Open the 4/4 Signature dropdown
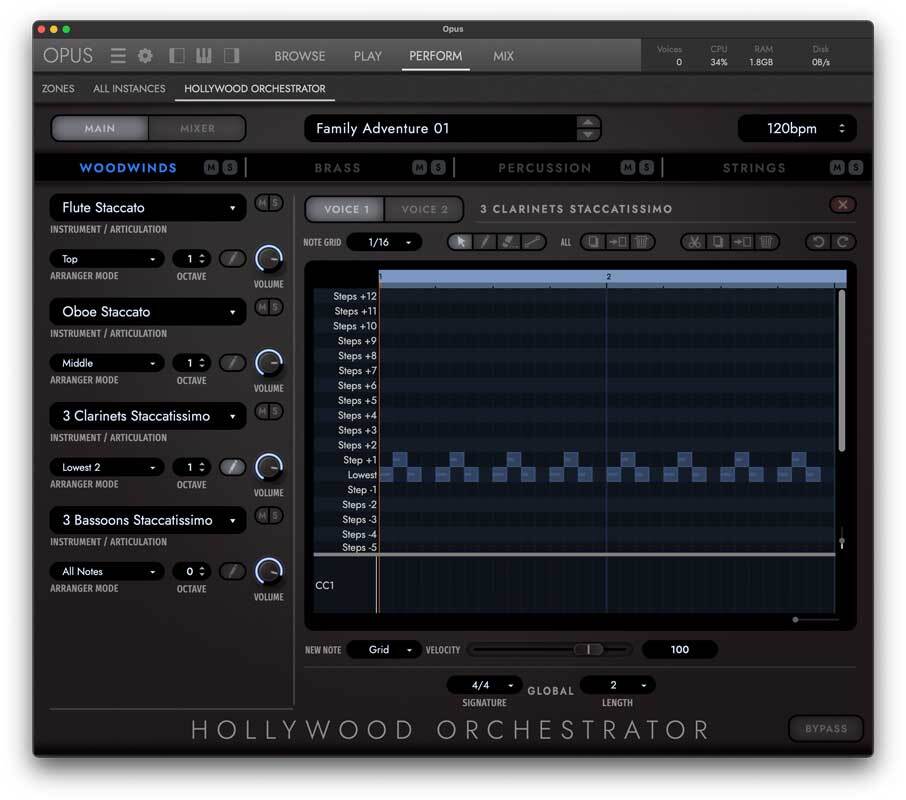Screen dimensions: 906x800 484,685
